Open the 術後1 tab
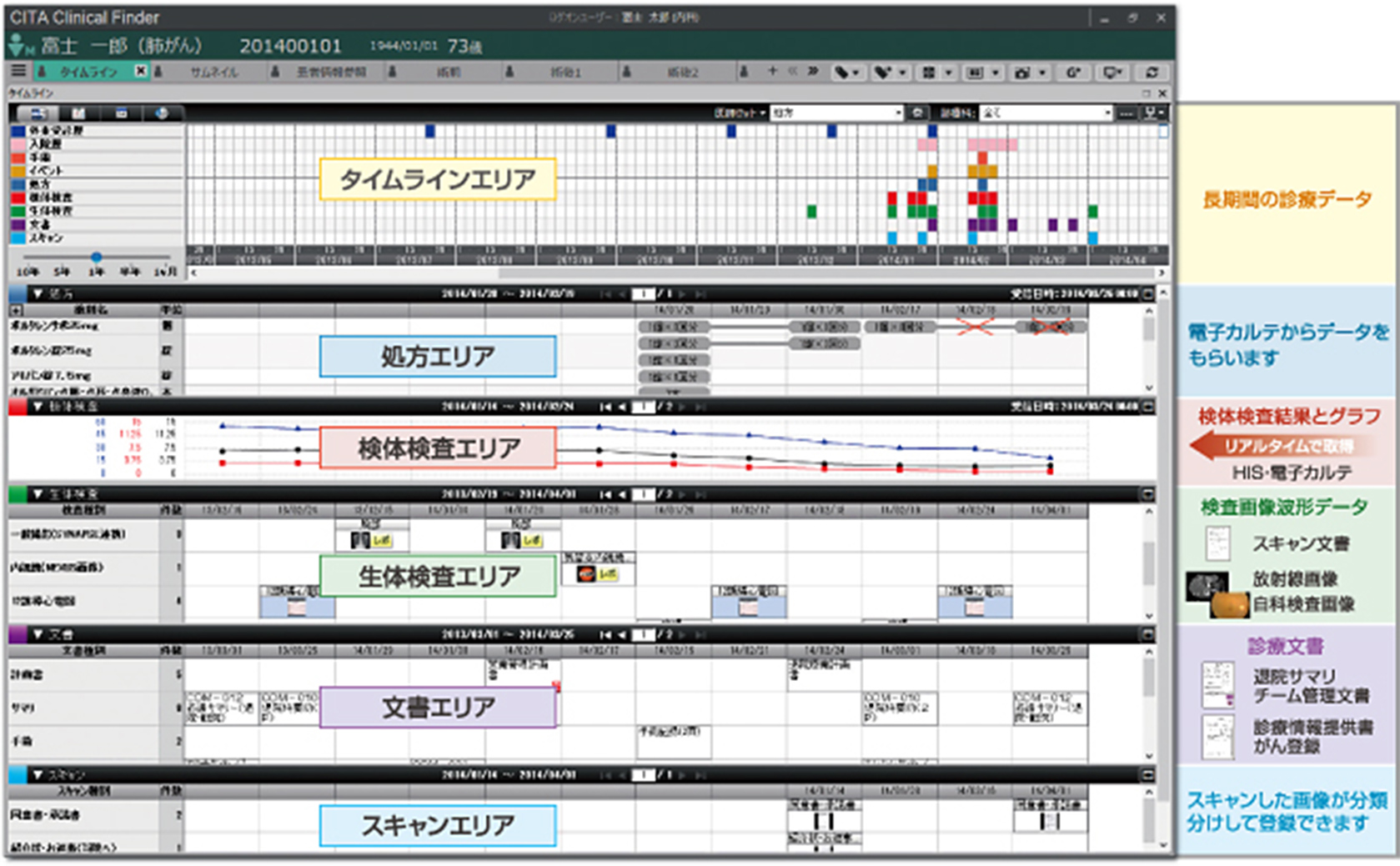This screenshot has height=866, width=1400. [565, 73]
